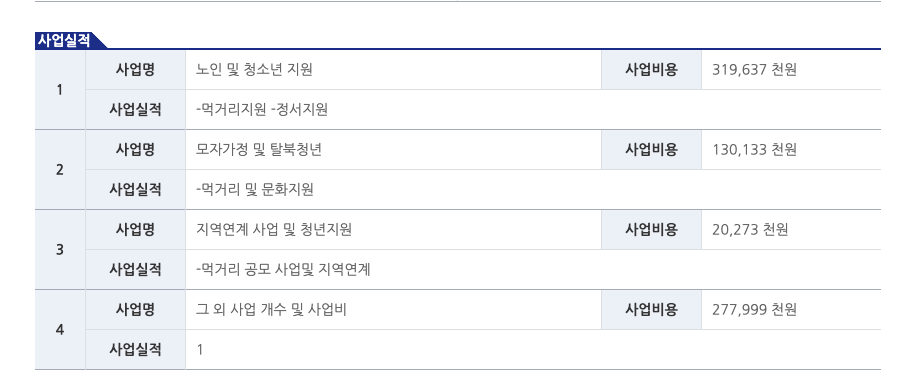This screenshot has height=390, width=914.
Task: Click row number 2 cell
Action: pyautogui.click(x=60, y=170)
